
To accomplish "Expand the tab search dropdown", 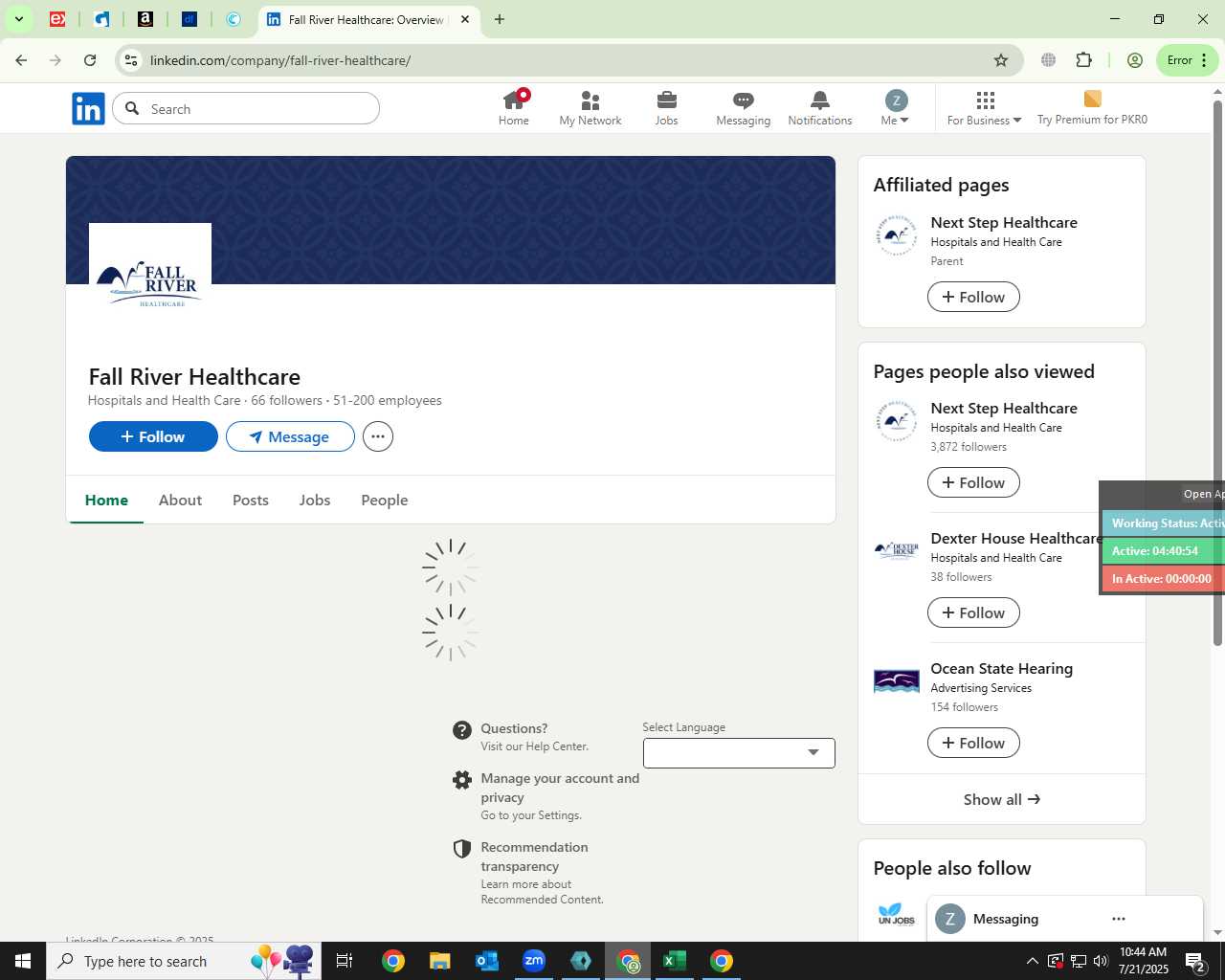I will pyautogui.click(x=18, y=19).
